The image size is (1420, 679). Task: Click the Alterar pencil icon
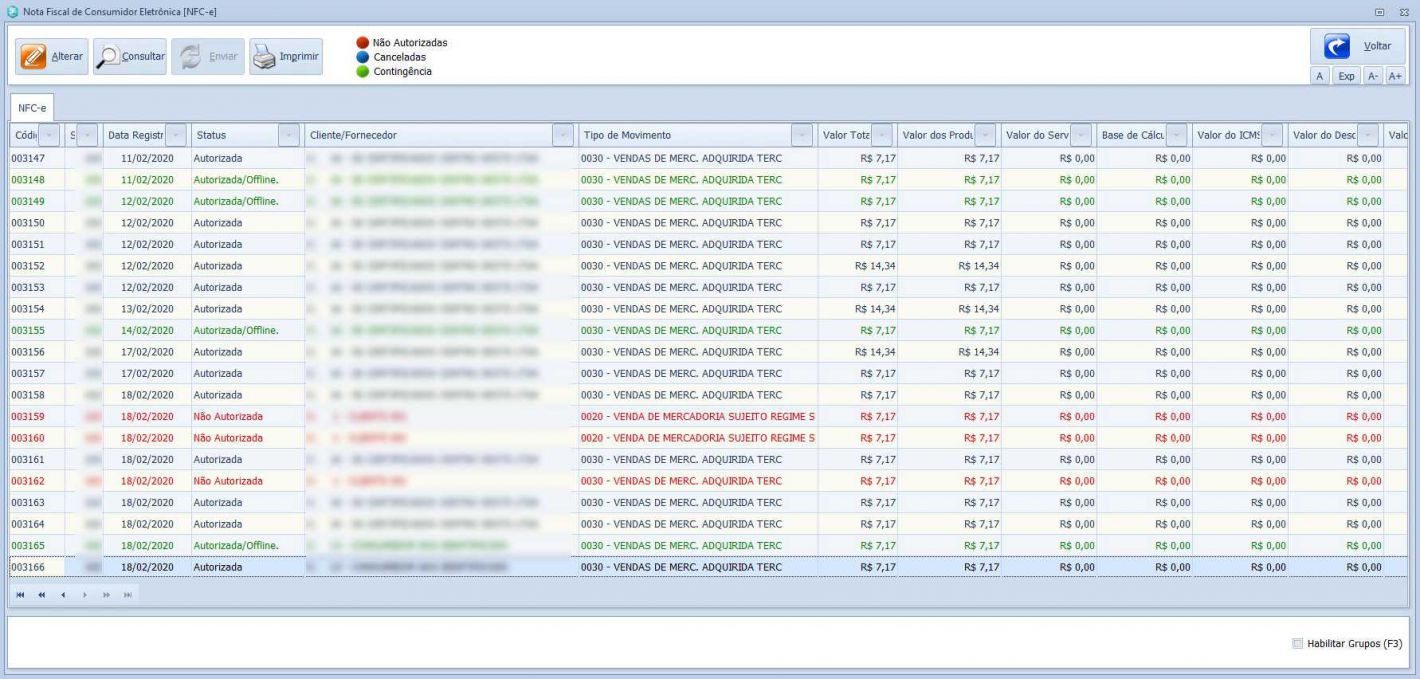[x=32, y=57]
